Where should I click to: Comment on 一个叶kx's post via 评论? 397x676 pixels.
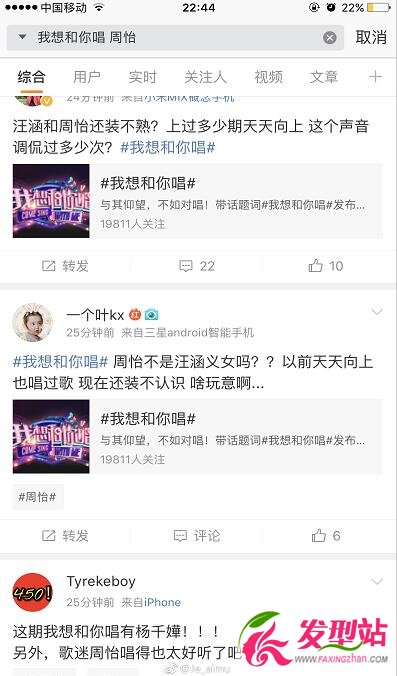coord(197,536)
